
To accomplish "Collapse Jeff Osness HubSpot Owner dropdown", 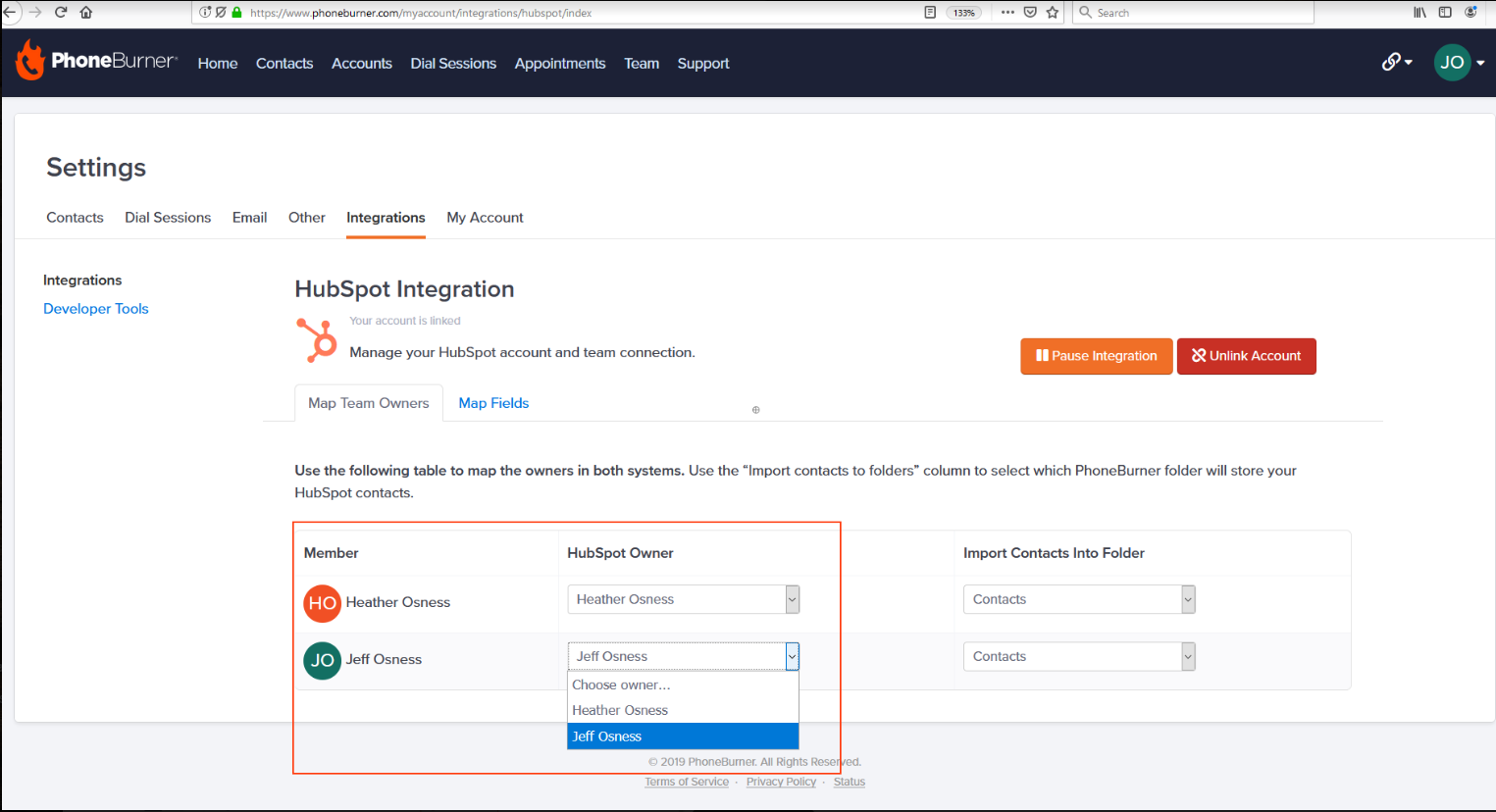I will pos(684,656).
